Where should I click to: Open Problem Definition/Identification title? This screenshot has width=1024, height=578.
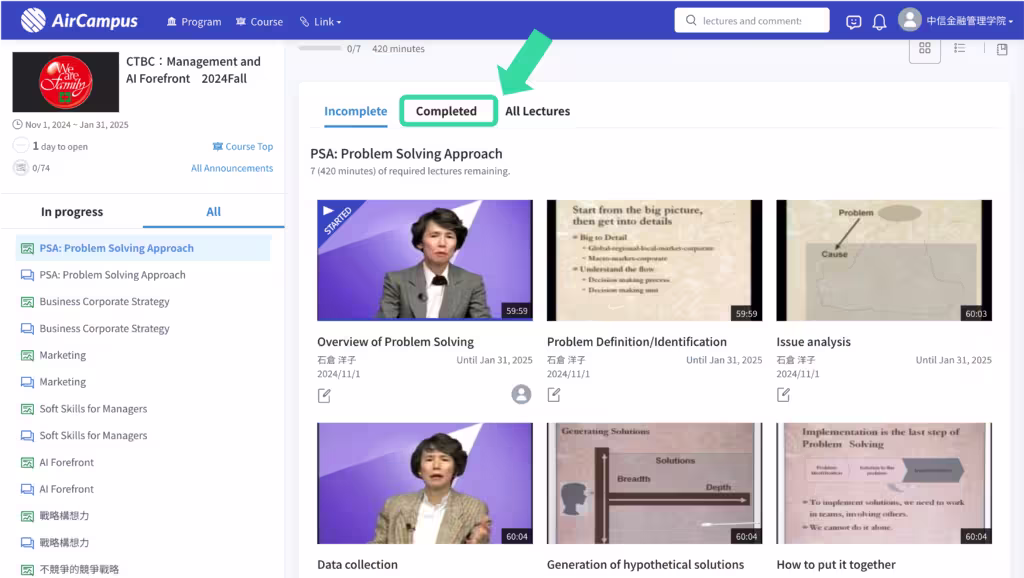(637, 342)
